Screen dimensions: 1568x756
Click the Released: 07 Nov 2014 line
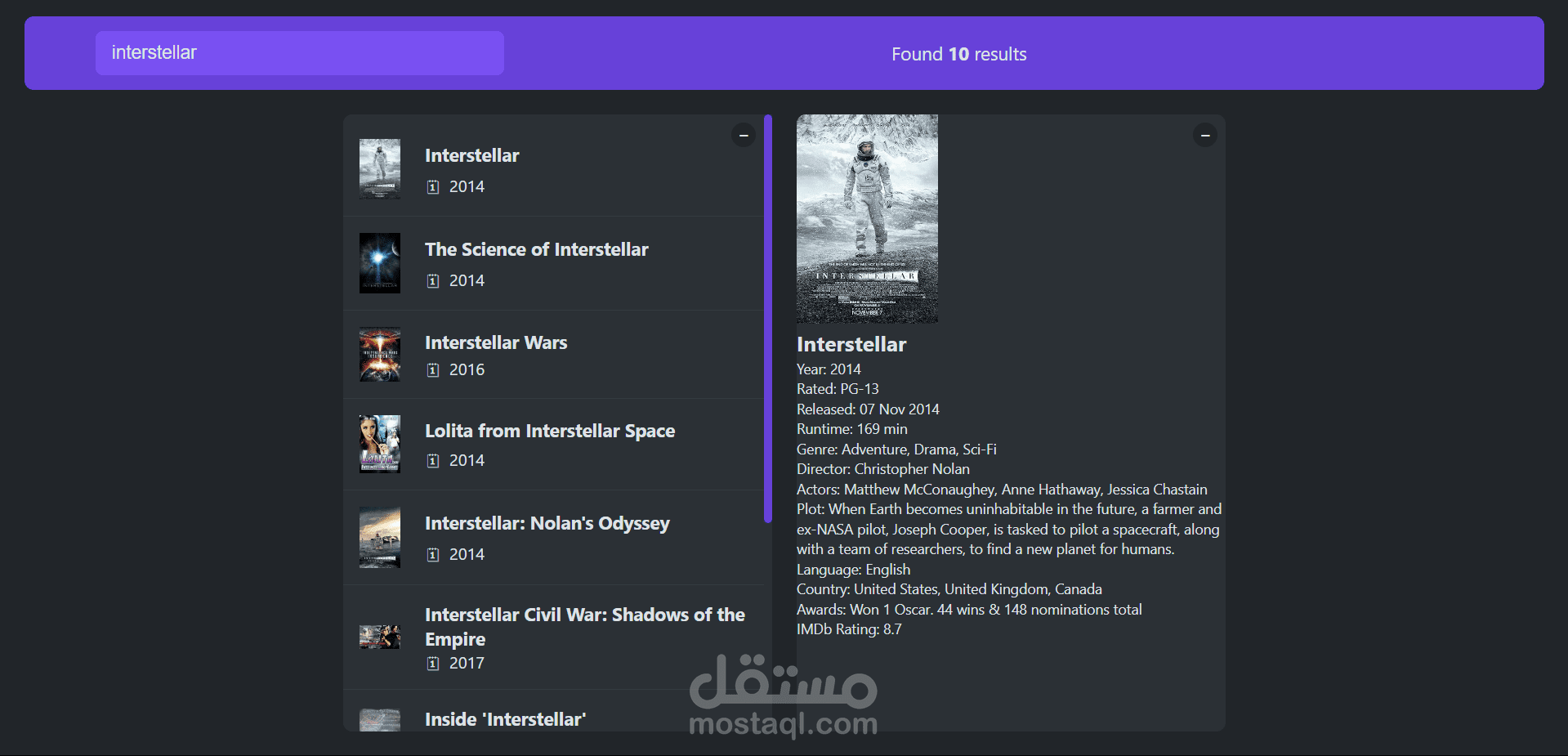(868, 409)
